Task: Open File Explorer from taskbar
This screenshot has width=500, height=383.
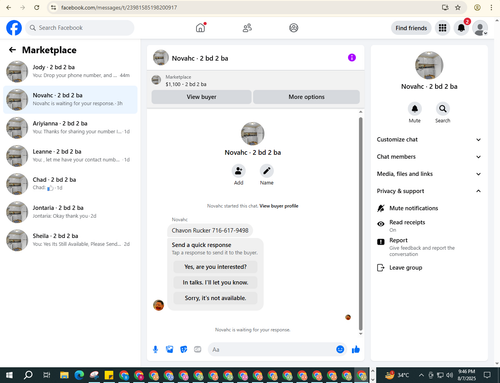Action: click(x=64, y=375)
